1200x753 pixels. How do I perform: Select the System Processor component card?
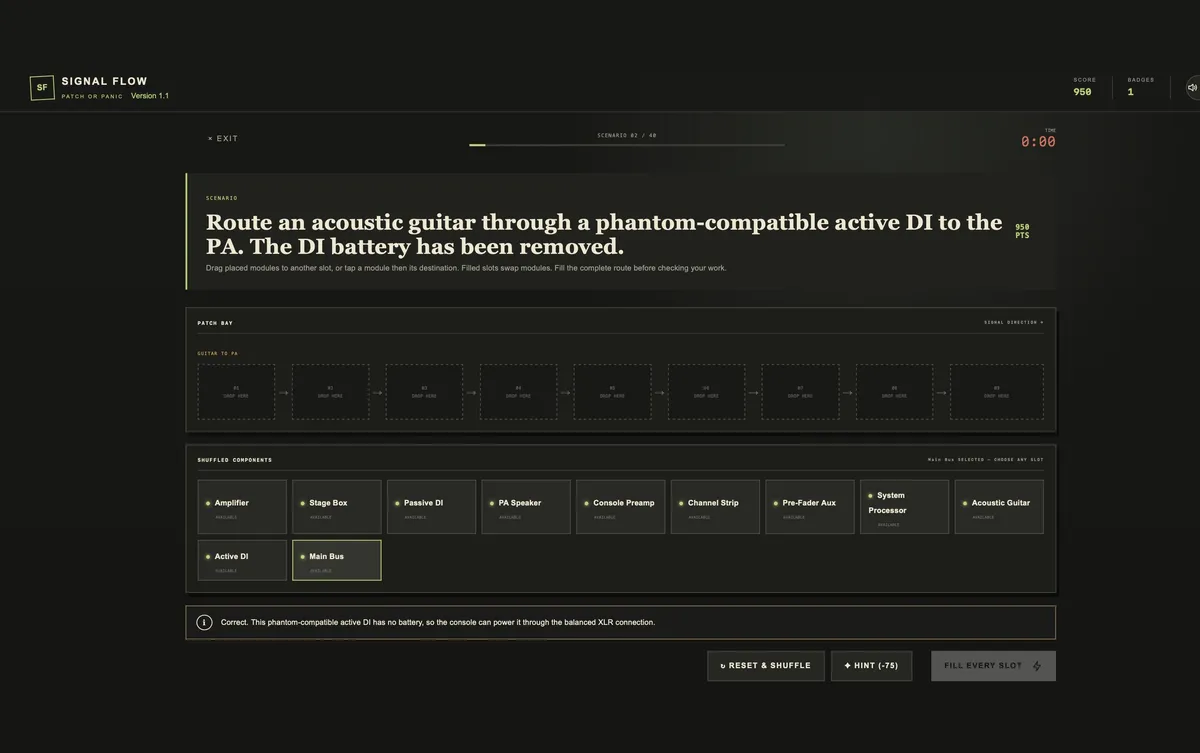904,507
